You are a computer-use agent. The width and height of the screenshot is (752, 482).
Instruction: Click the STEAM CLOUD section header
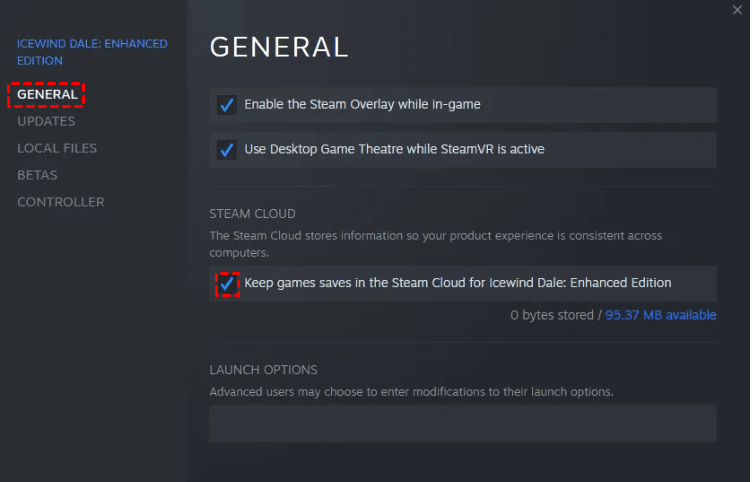pos(252,214)
